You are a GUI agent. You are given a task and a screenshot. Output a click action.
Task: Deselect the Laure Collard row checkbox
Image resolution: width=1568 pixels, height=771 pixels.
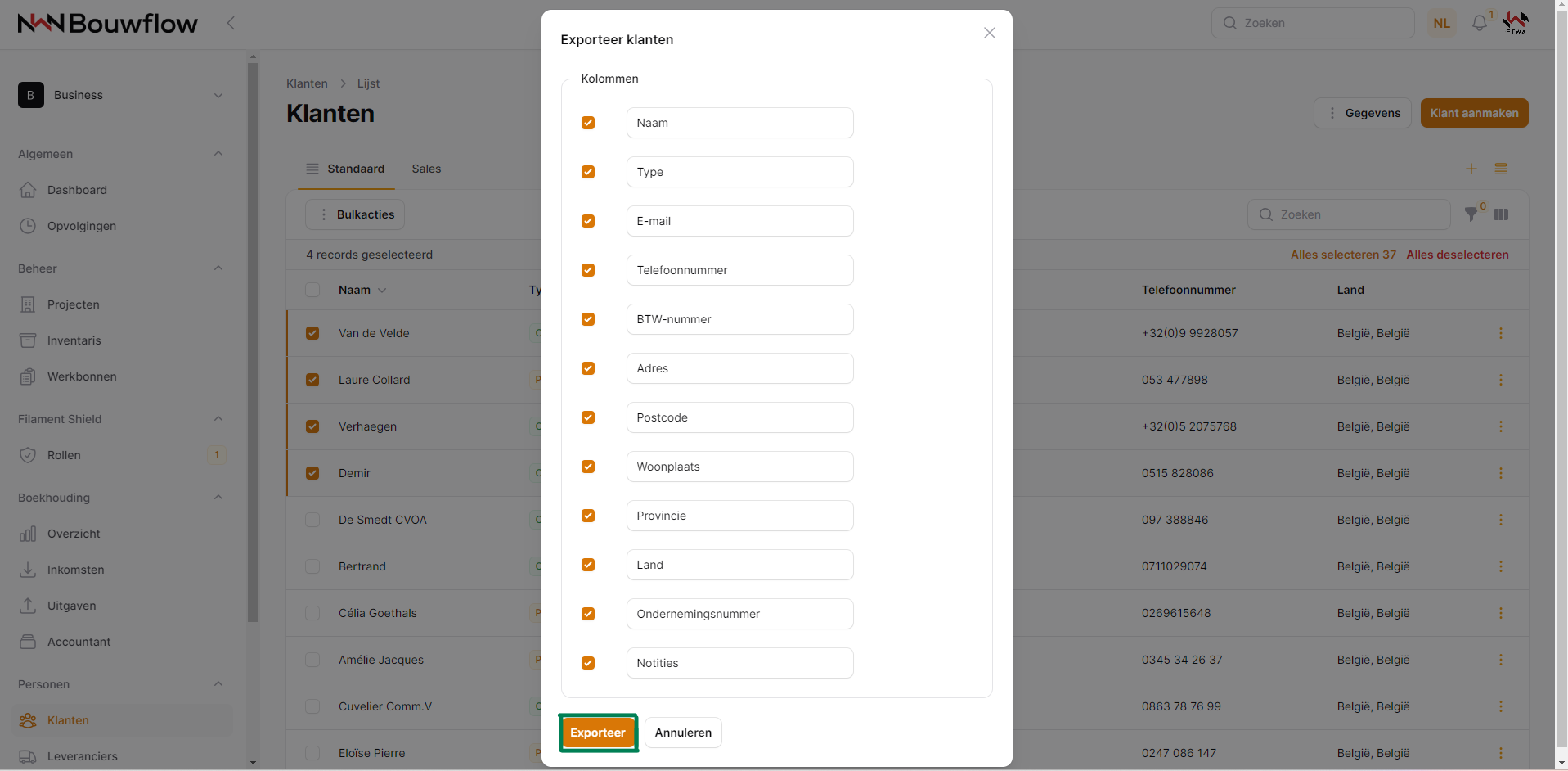312,380
